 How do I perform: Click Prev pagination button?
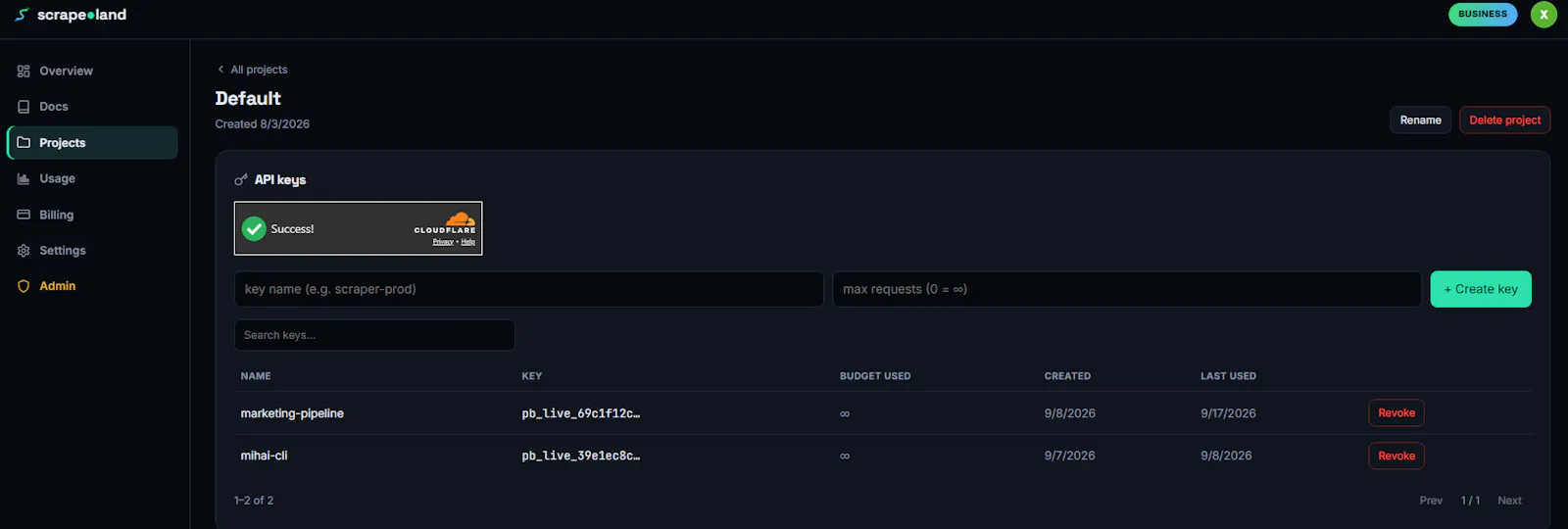(x=1431, y=501)
